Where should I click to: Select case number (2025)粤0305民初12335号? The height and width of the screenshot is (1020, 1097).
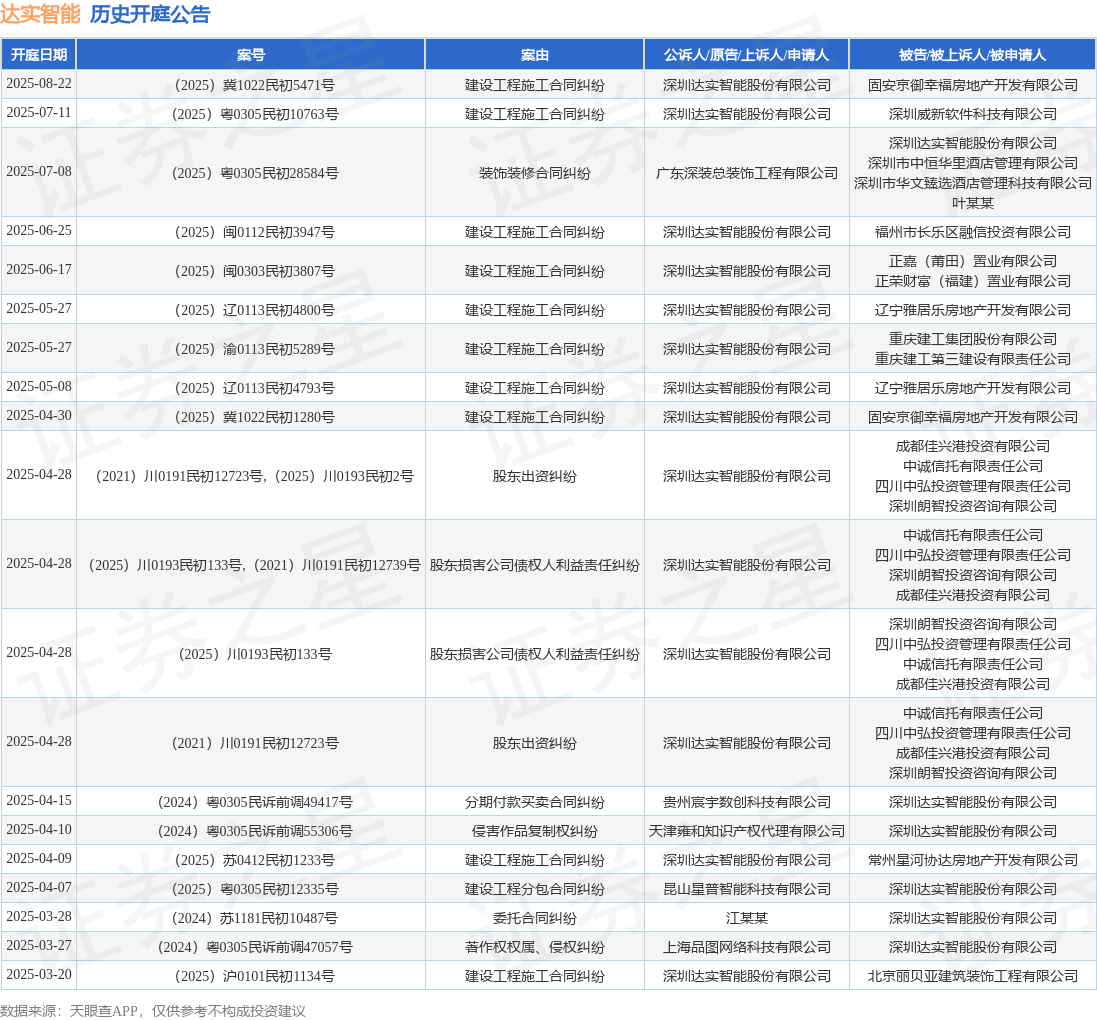click(255, 889)
